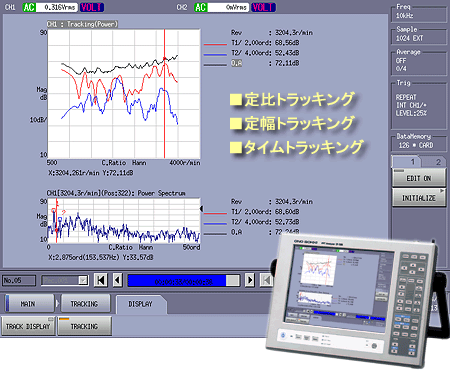Click the blue playback position bar
450x374 pixels.
(183, 280)
